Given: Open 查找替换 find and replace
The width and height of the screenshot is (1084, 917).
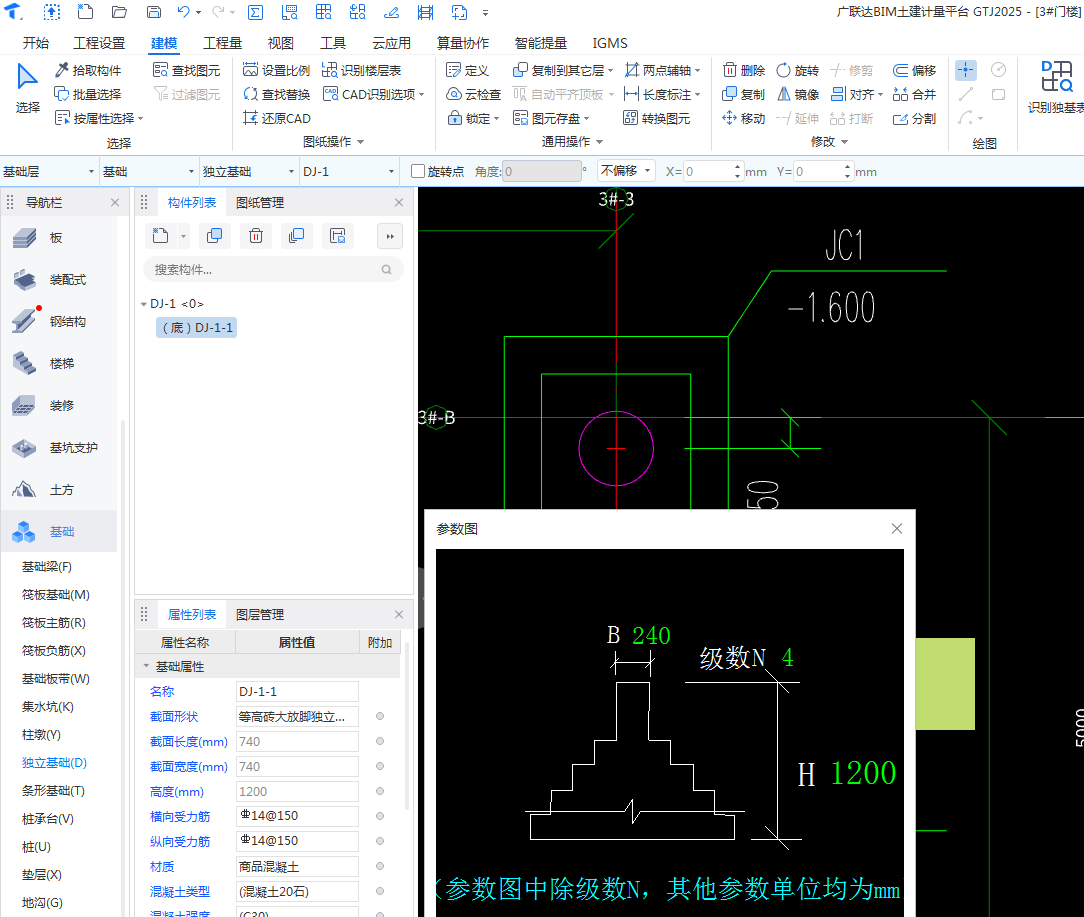Looking at the screenshot, I should click(x=277, y=95).
